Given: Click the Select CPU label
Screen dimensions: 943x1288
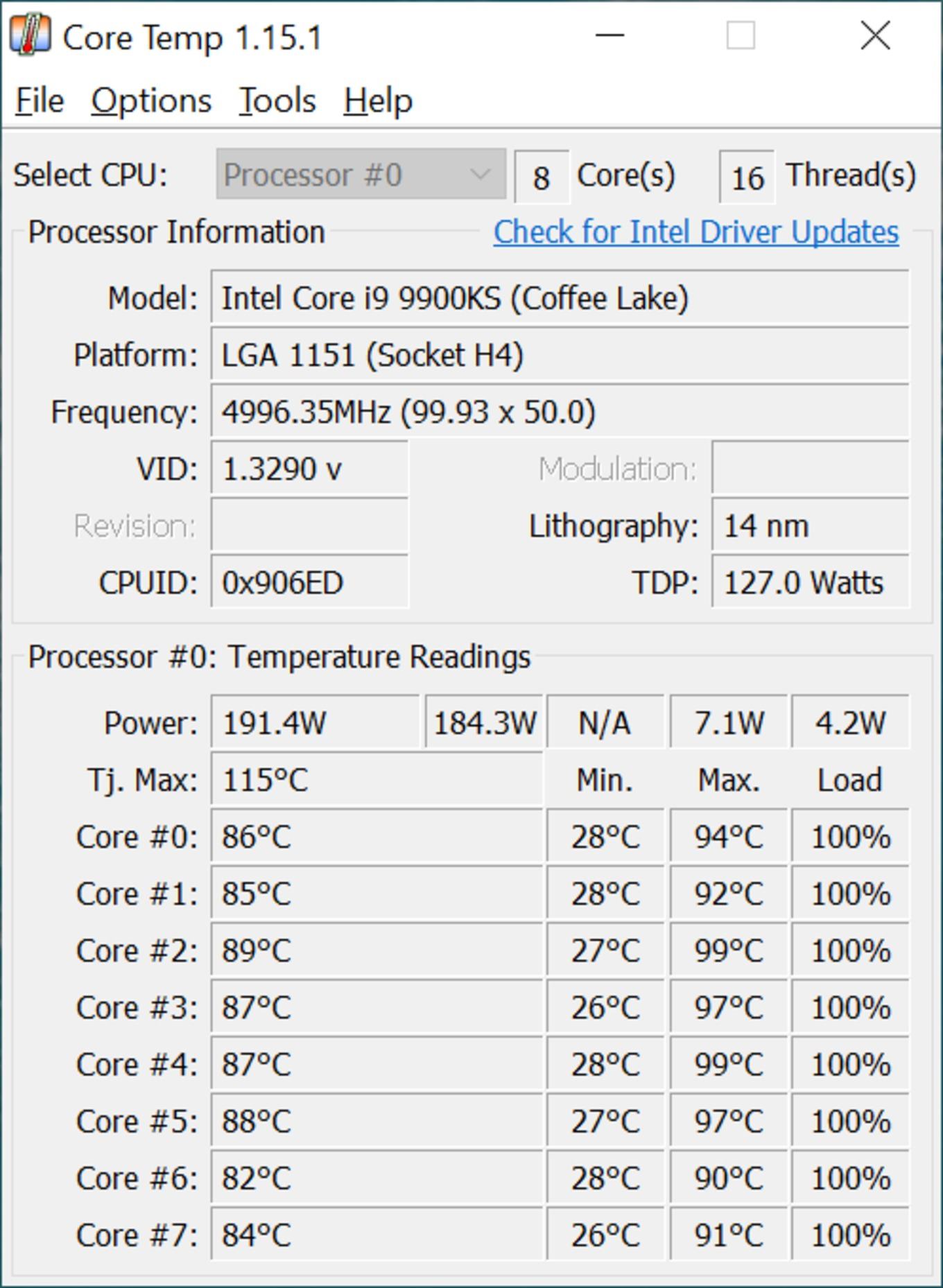Looking at the screenshot, I should 91,175.
